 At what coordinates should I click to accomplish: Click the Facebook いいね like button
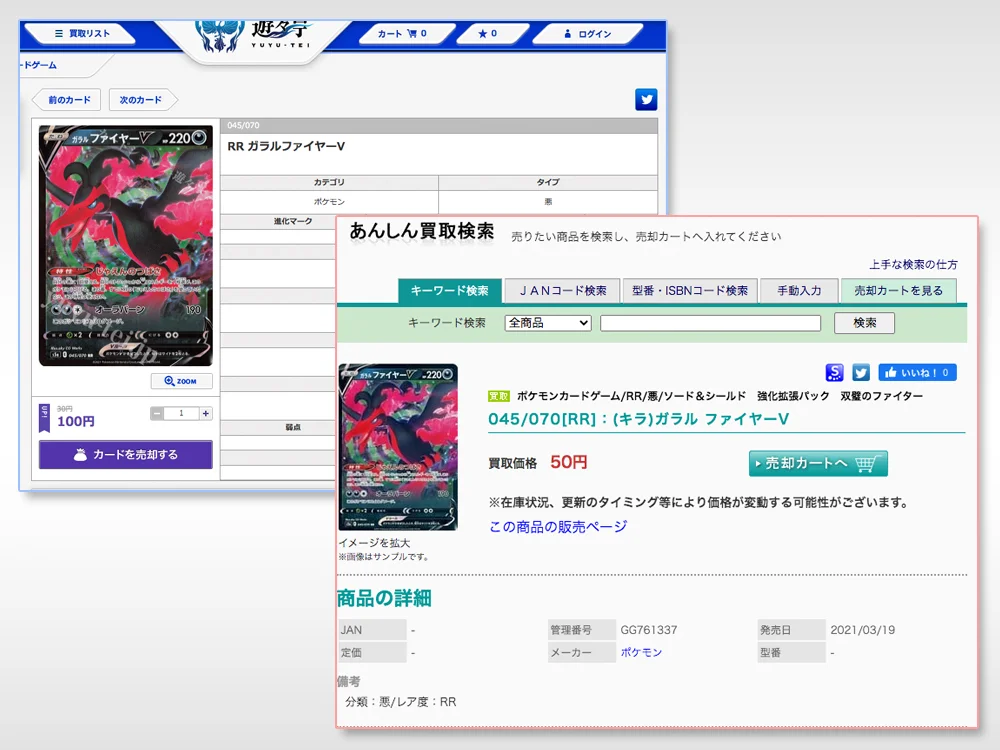[917, 372]
